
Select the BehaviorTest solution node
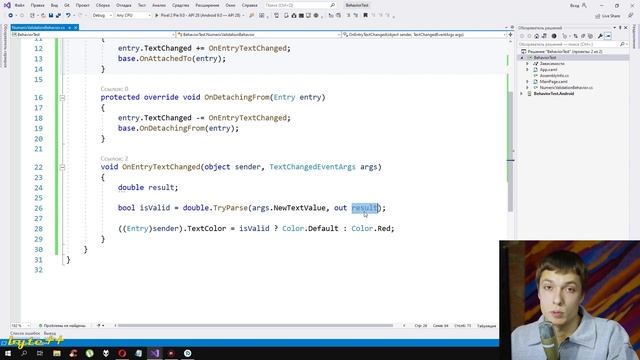coord(564,52)
